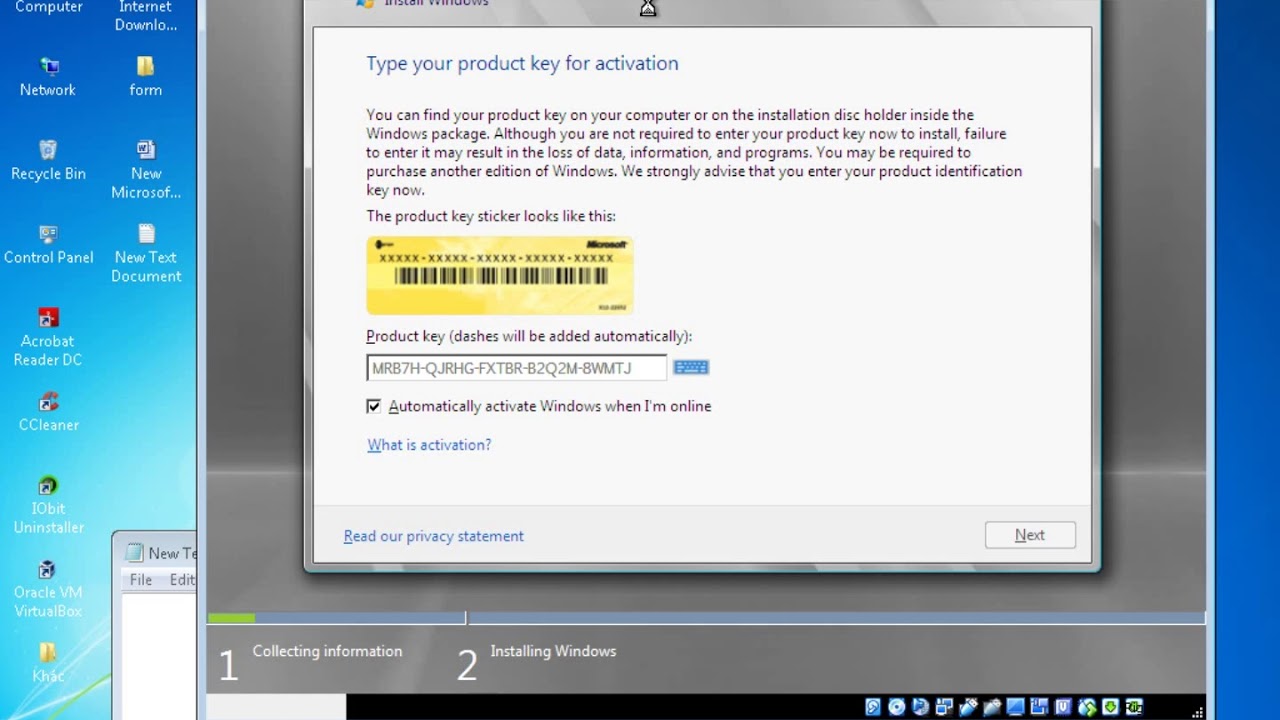Click Next to continue installation

[x=1030, y=535]
